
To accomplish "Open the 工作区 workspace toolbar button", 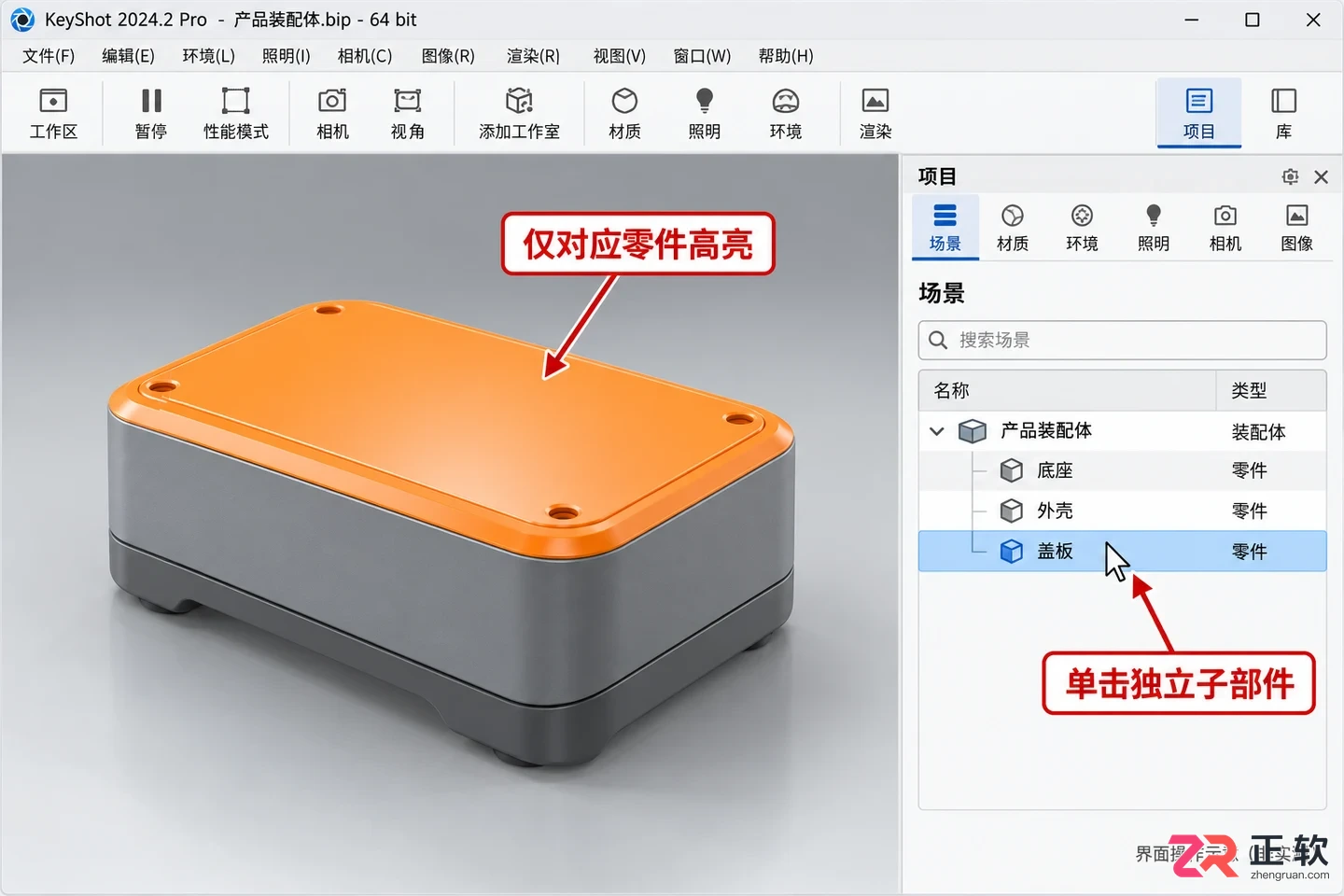I will point(53,113).
